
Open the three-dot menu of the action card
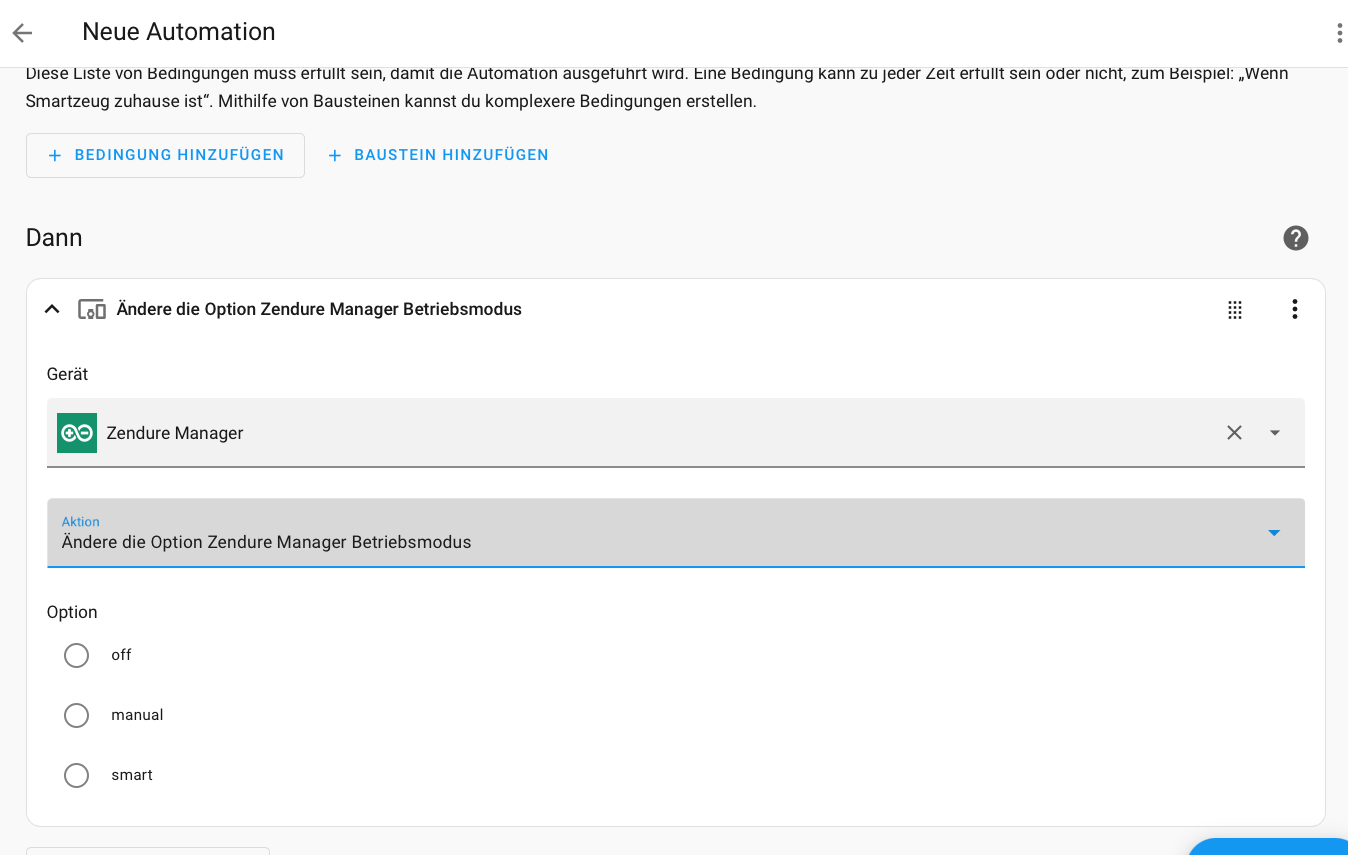1294,309
